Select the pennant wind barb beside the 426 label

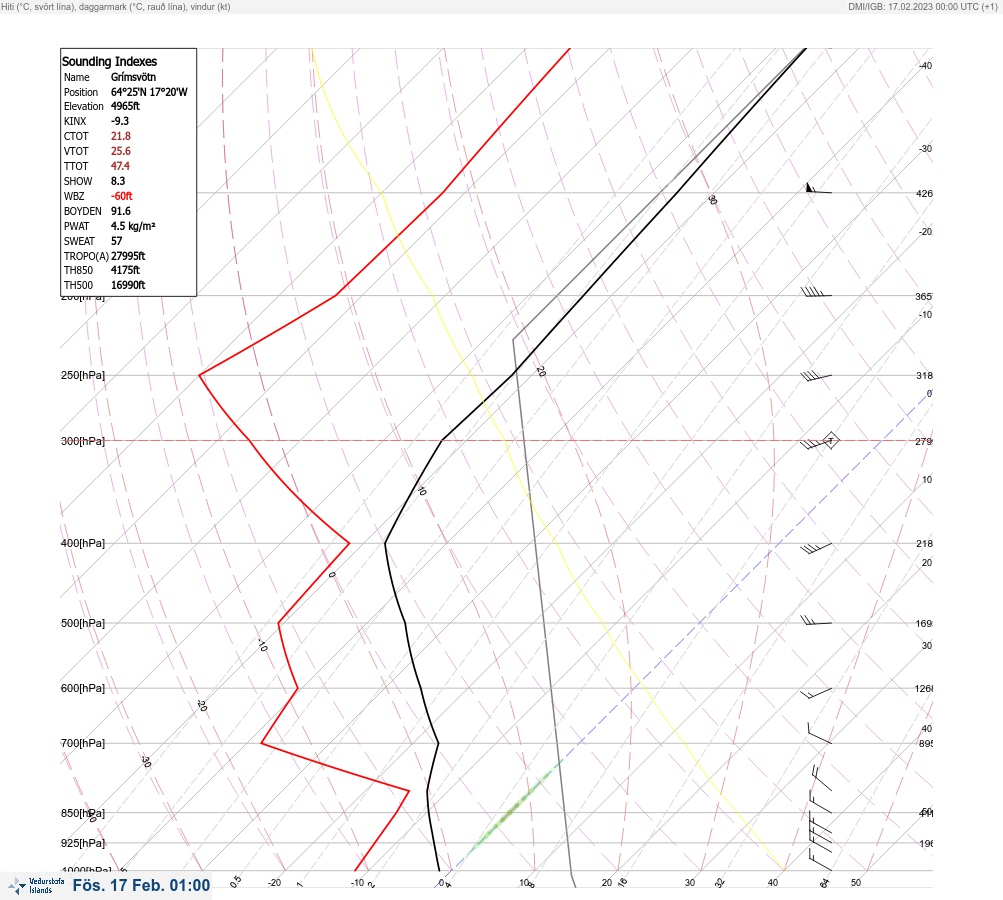point(818,188)
